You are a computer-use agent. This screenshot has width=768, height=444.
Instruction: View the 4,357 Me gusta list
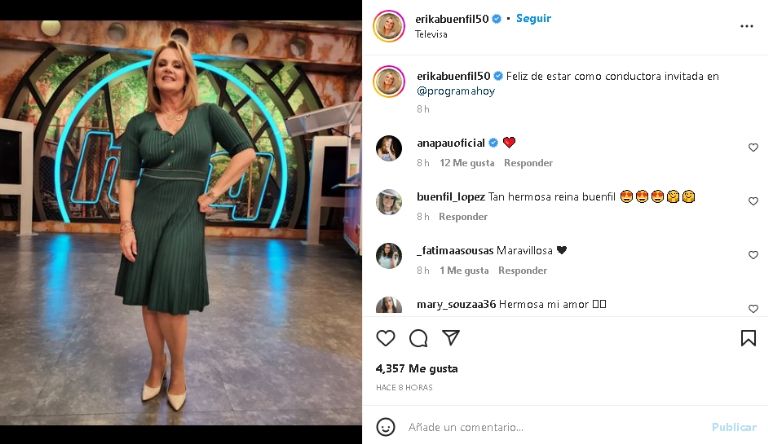417,369
